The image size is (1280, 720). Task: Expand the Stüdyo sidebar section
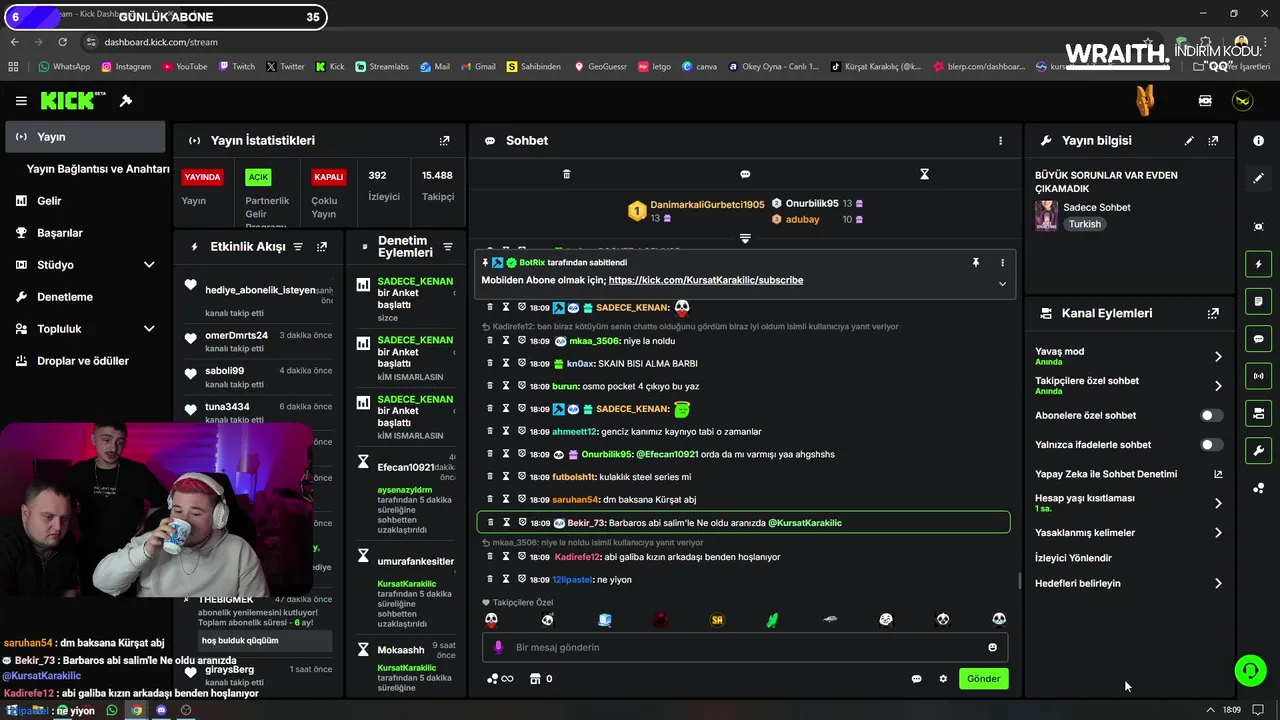(149, 265)
